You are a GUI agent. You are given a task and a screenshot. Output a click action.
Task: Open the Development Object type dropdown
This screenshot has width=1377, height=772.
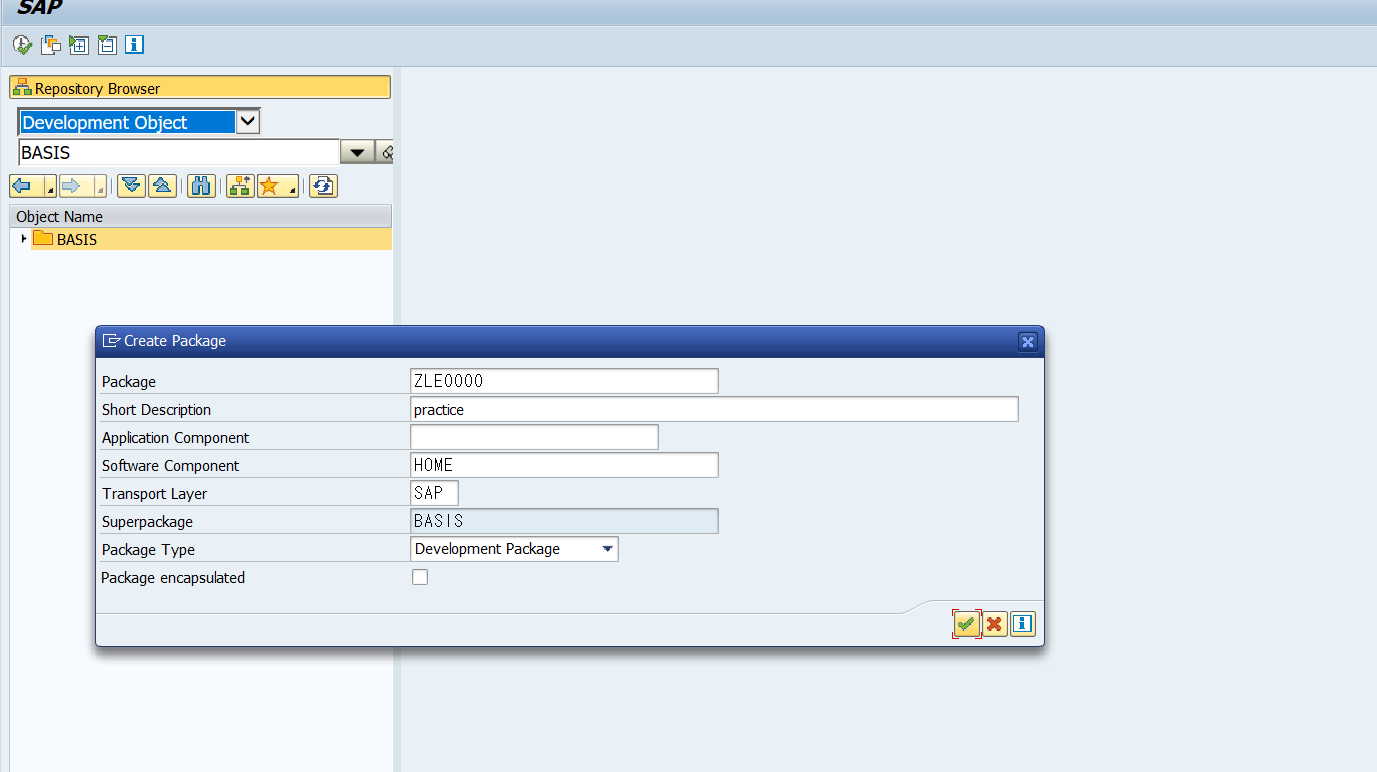248,122
